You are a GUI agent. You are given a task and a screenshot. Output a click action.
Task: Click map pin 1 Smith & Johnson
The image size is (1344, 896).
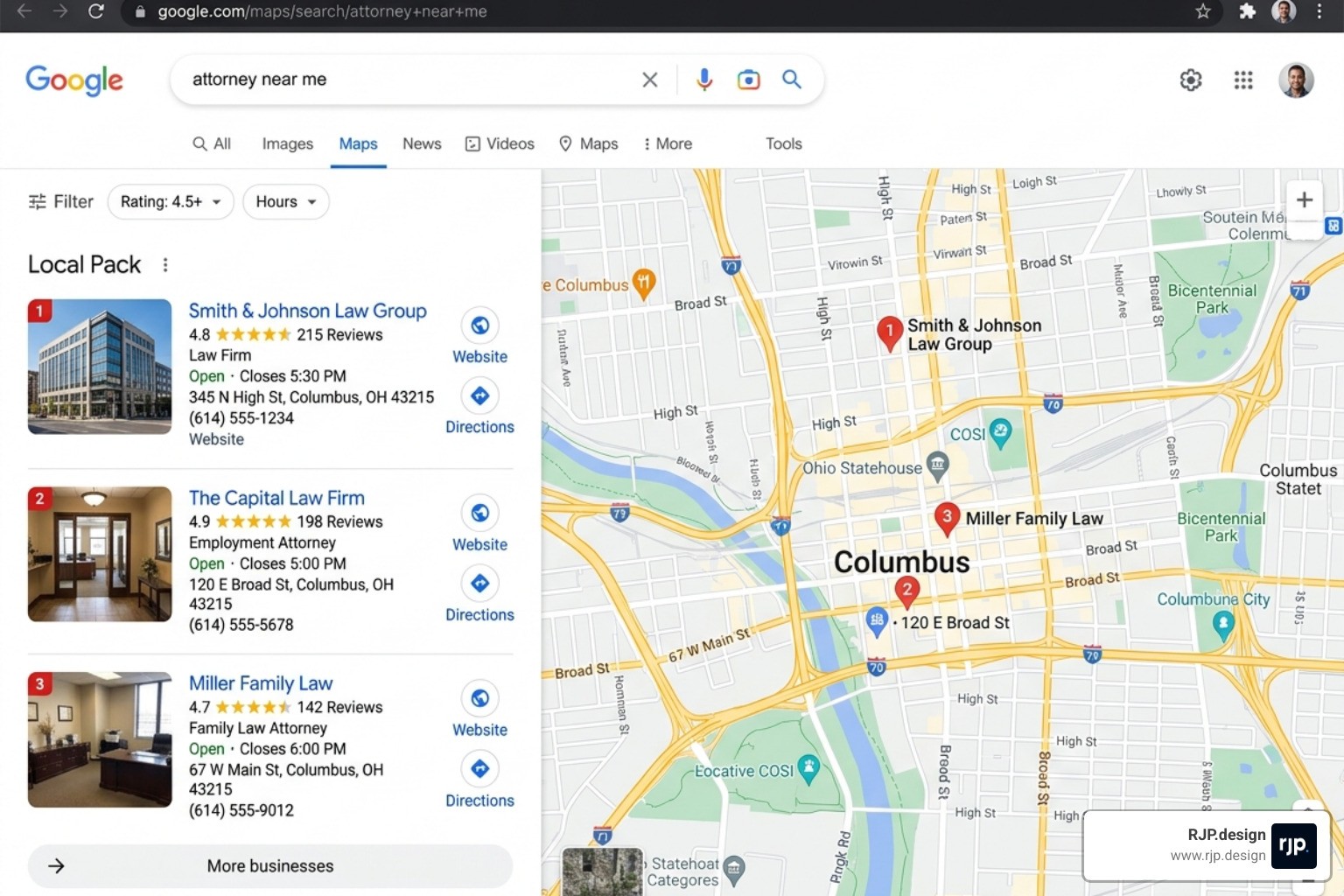pyautogui.click(x=889, y=334)
